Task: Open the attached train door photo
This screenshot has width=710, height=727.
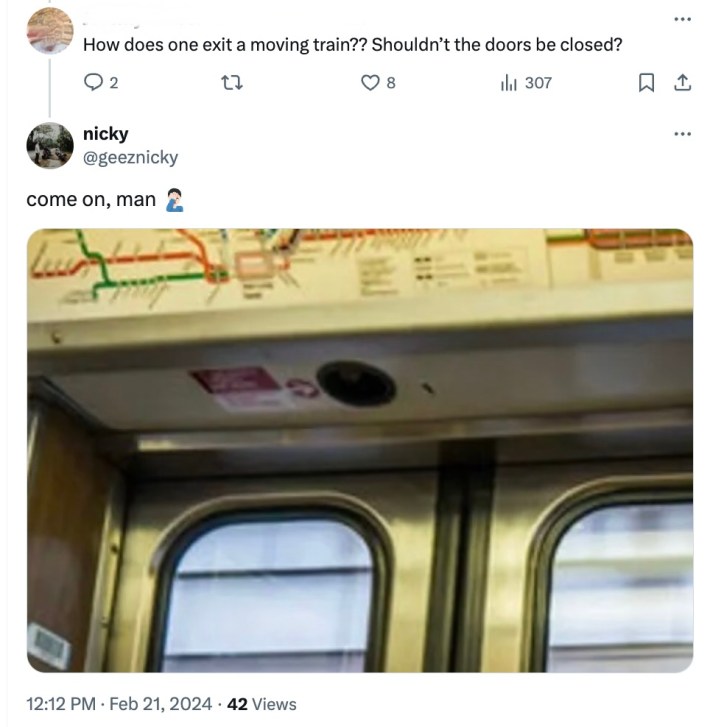Action: tap(360, 450)
